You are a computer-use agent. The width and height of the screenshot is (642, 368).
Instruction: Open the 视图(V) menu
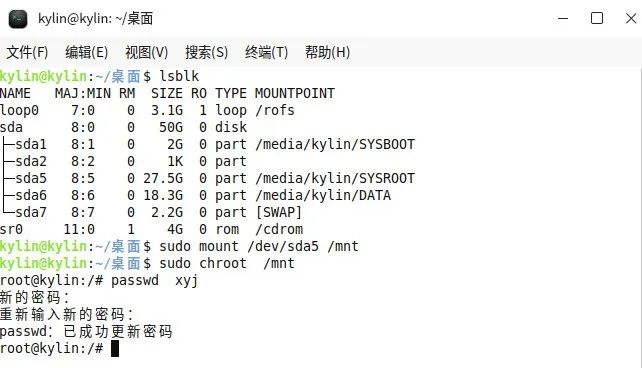point(147,52)
